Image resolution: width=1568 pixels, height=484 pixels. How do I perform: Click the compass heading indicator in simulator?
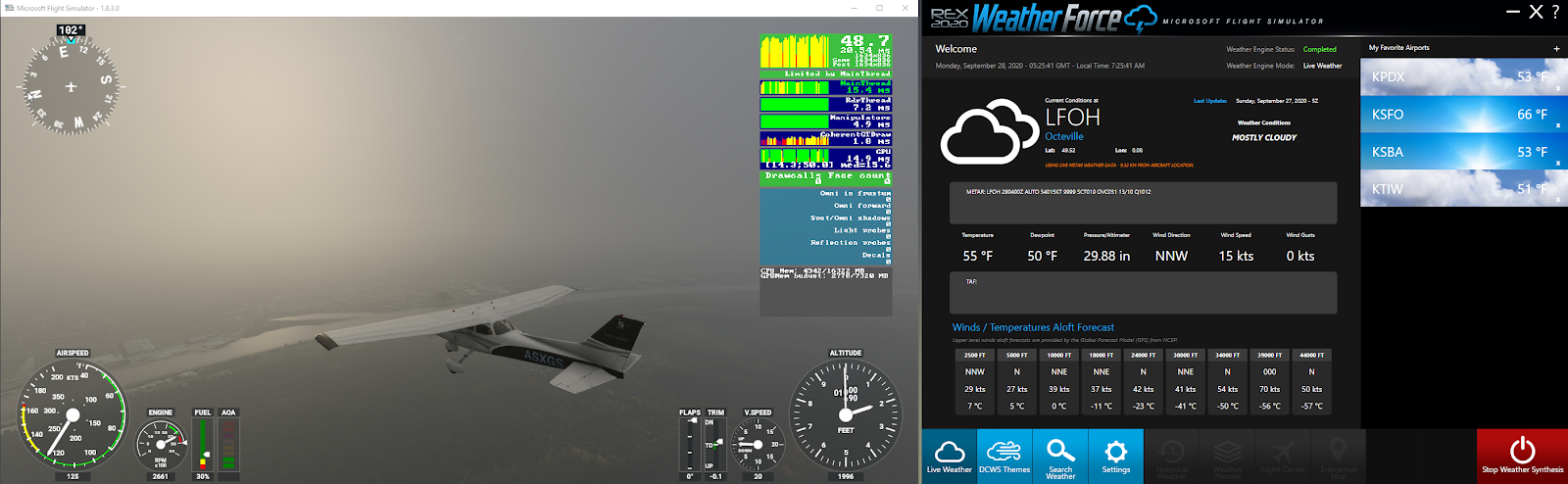click(x=71, y=86)
